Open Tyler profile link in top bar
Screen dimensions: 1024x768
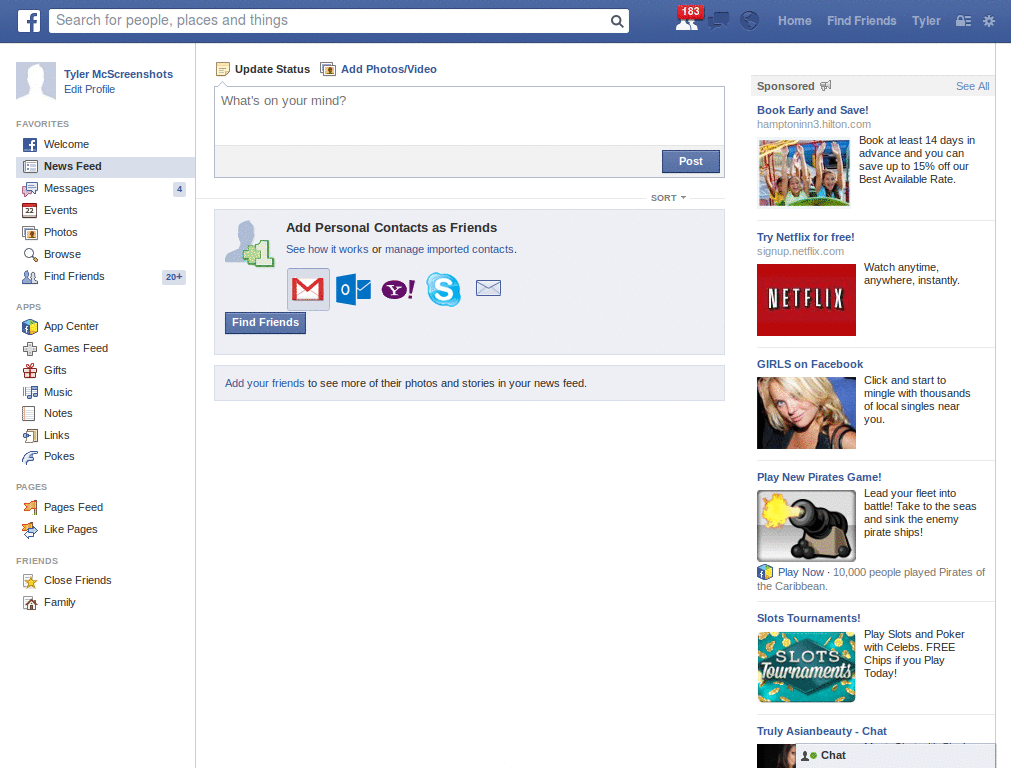(926, 21)
